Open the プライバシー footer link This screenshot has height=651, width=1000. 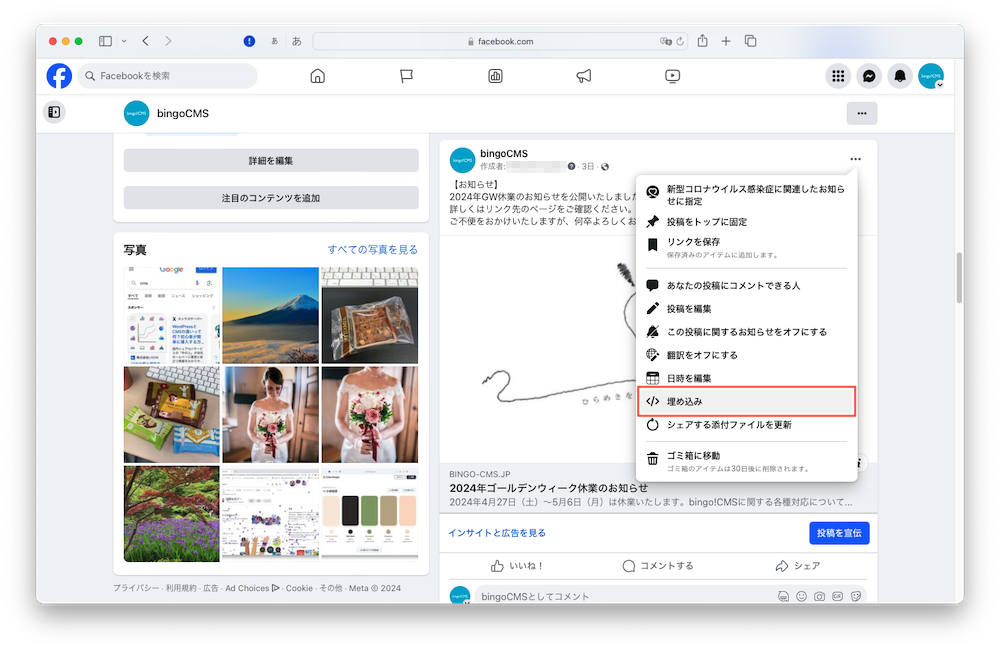[136, 588]
